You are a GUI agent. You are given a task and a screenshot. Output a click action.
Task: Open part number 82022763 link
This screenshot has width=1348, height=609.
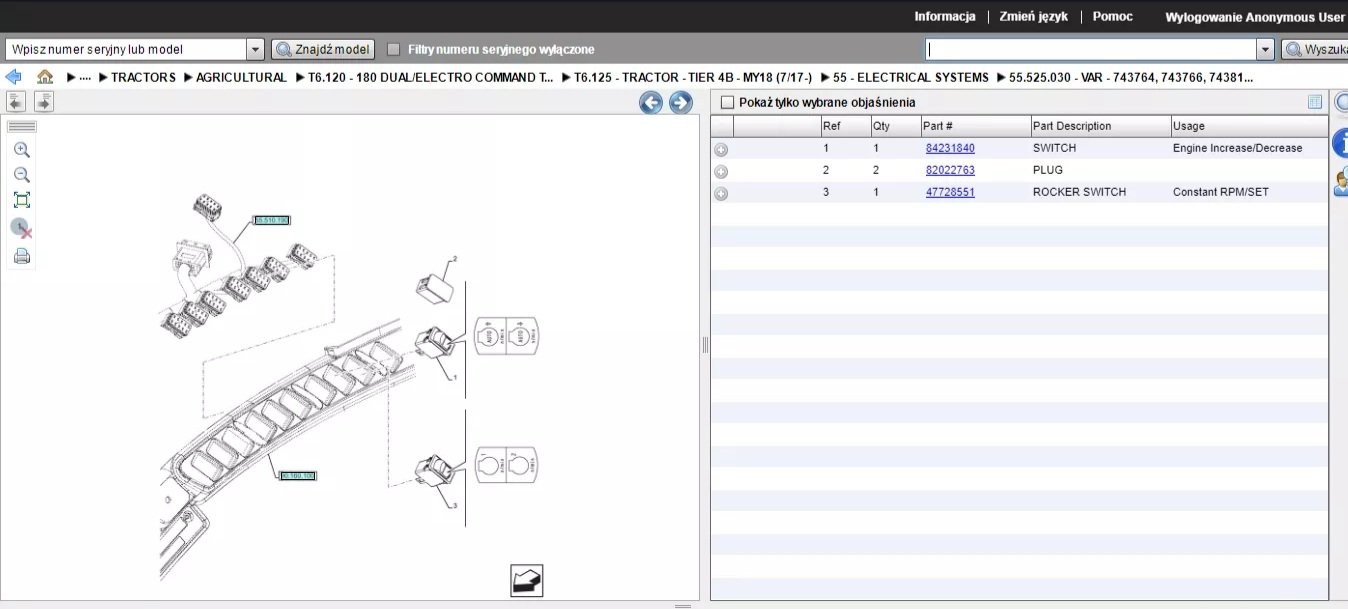point(950,170)
